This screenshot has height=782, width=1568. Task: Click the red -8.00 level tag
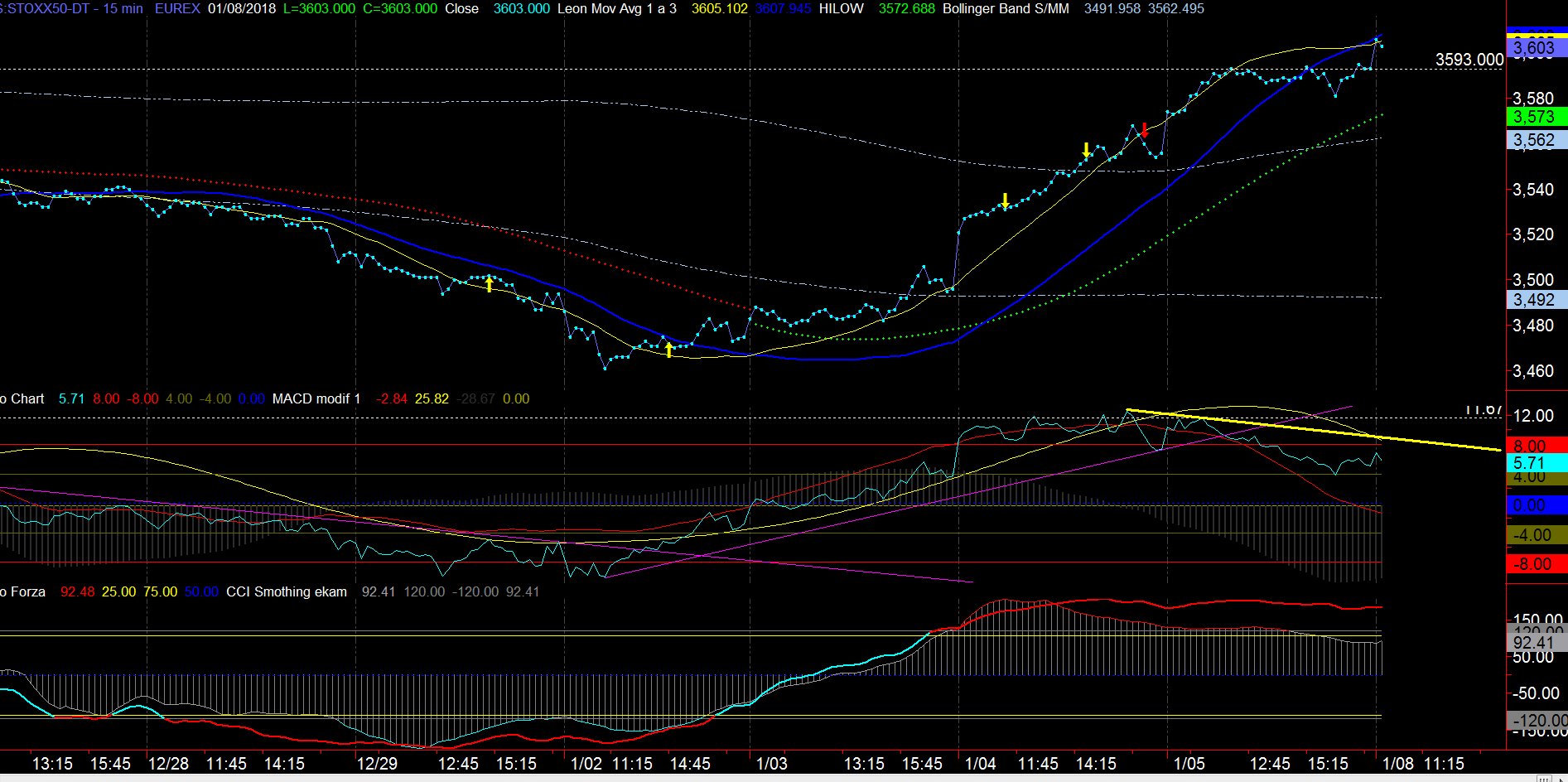(1537, 564)
